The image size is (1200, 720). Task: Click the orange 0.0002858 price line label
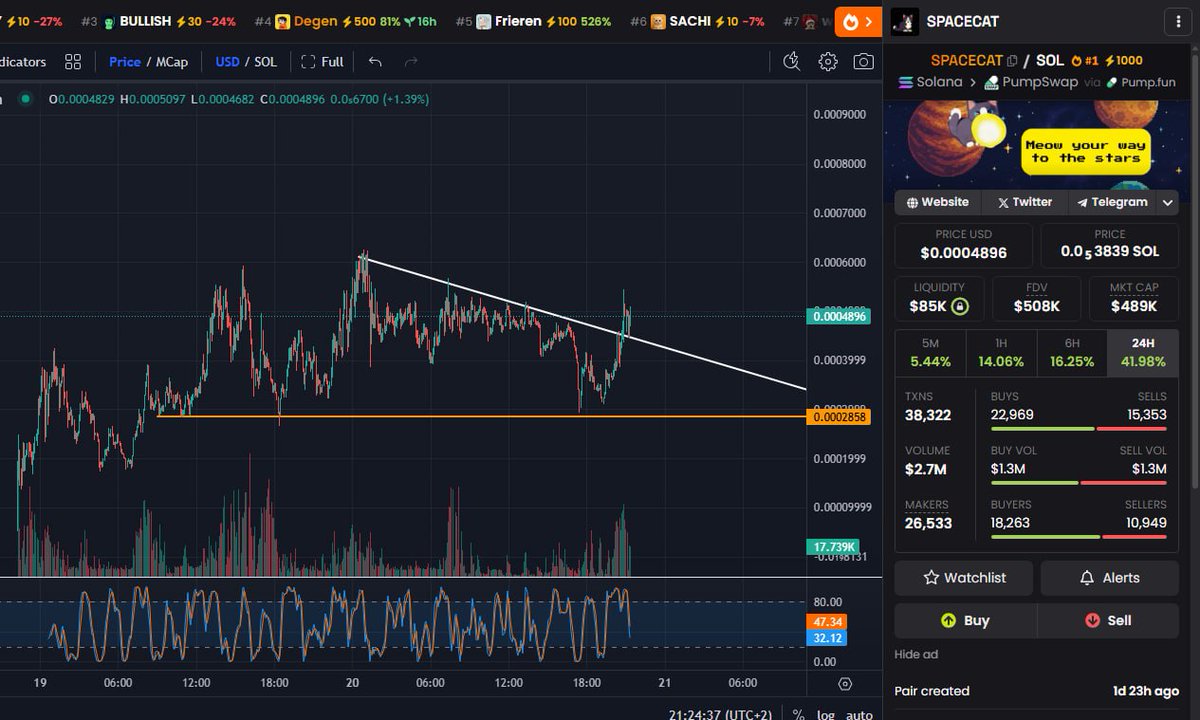tap(838, 417)
